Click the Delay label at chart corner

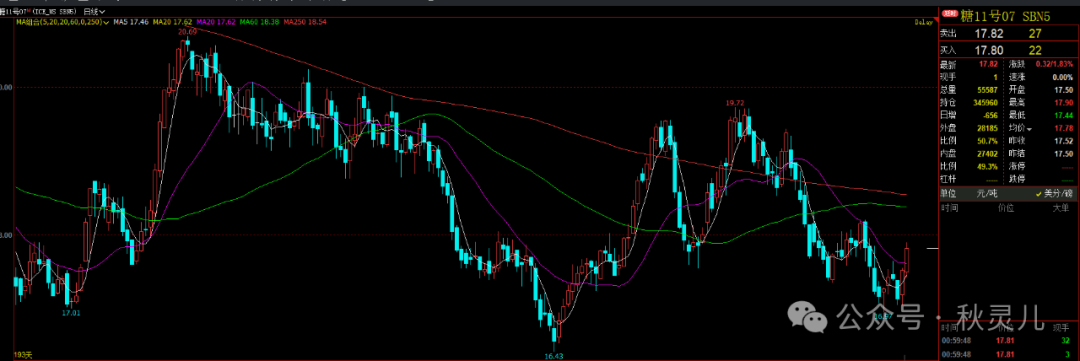[923, 23]
